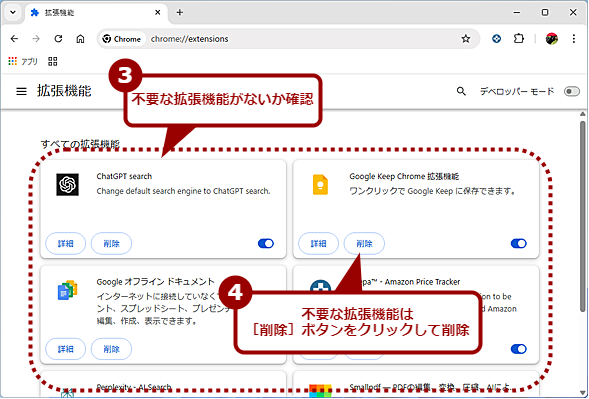
Task: Click the ChatGPT search extension icon
Action: tap(68, 184)
